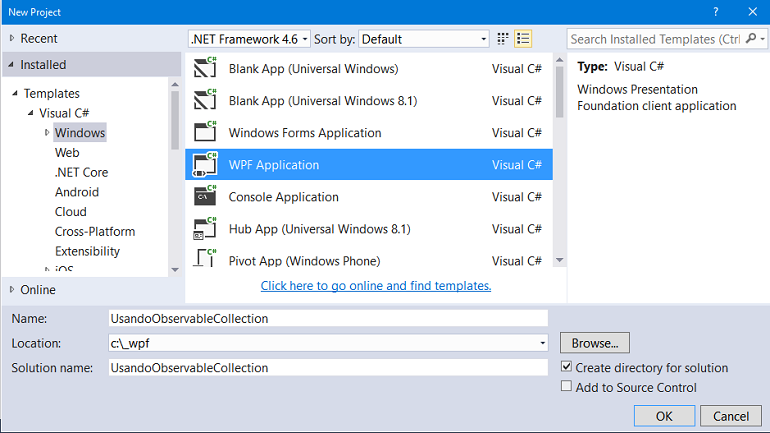Click the category tree scroll up arrow
The width and height of the screenshot is (770, 433).
pos(175,84)
